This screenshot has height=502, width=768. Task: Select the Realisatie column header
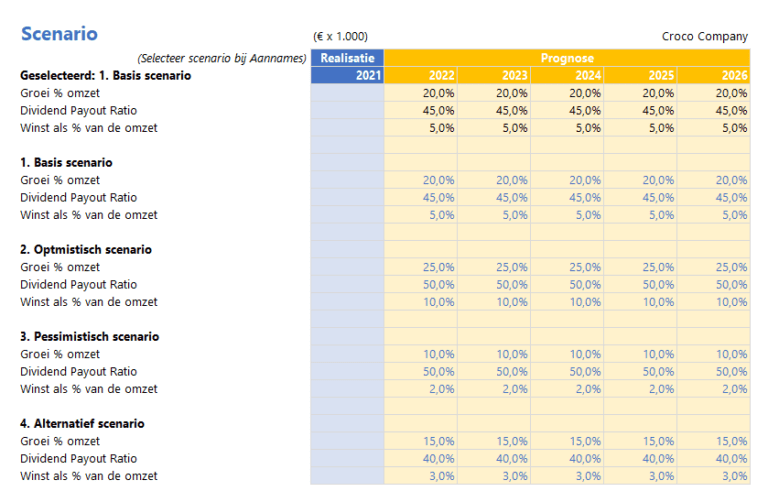[x=347, y=58]
